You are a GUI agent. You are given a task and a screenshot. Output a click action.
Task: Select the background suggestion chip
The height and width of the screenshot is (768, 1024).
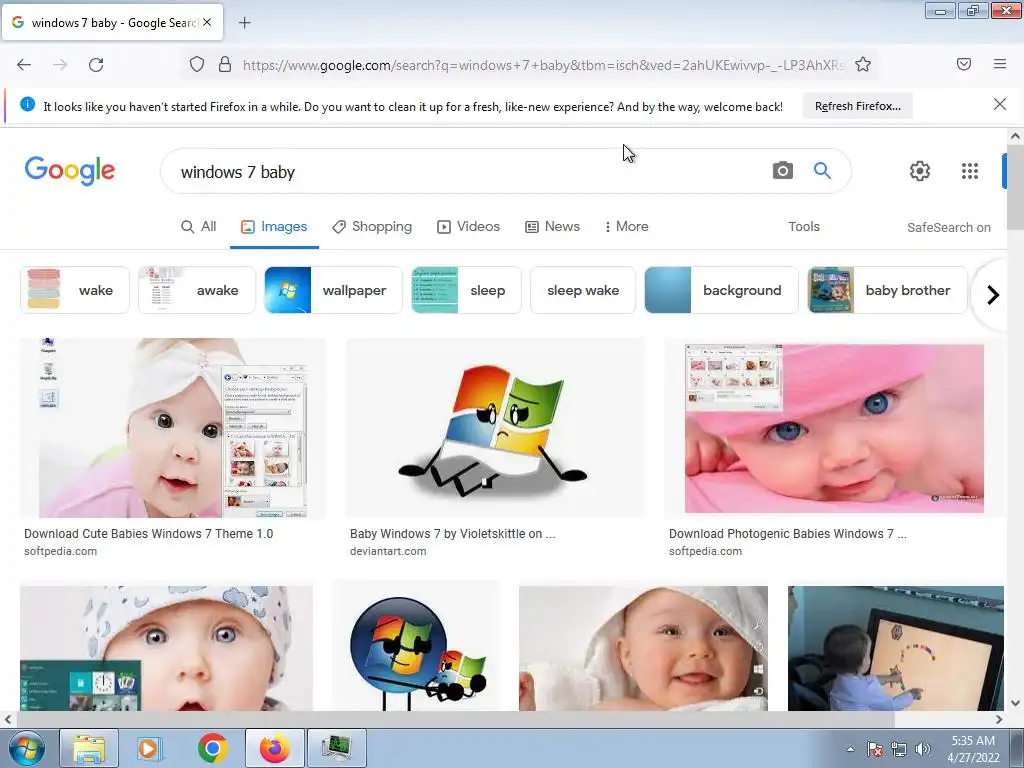(721, 290)
